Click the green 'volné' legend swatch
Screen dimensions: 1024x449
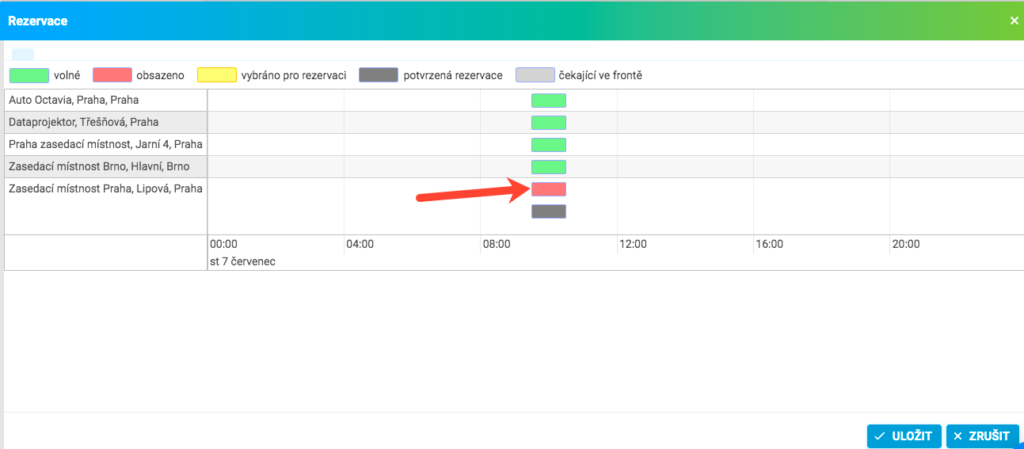coord(29,75)
